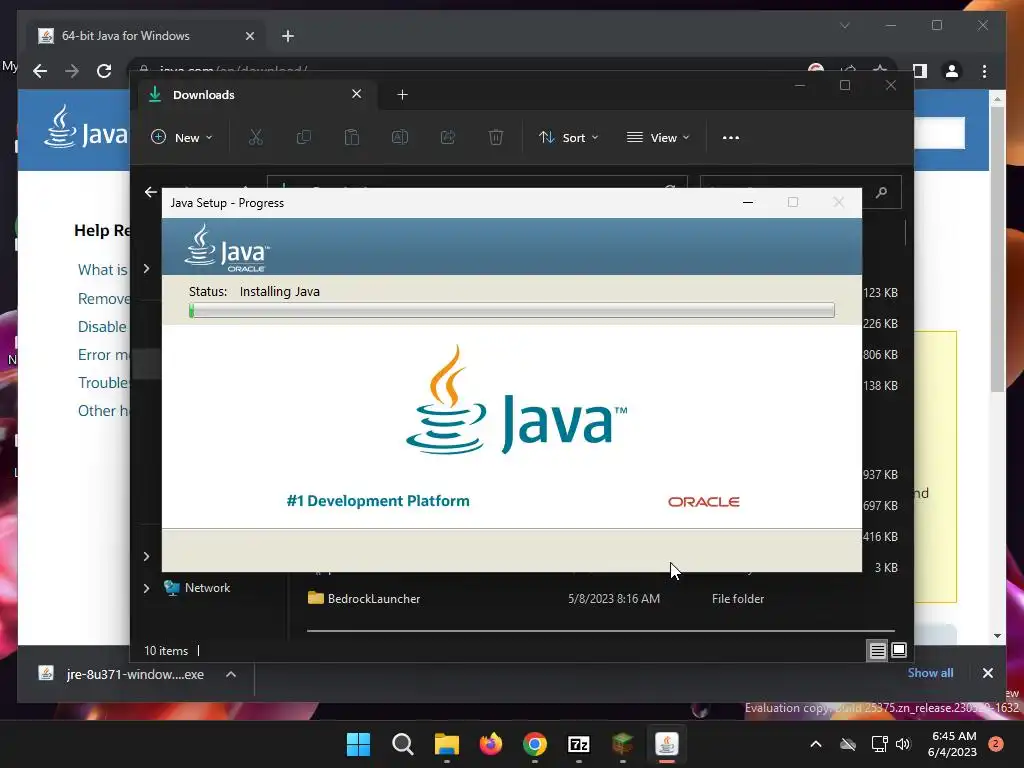This screenshot has height=768, width=1024.
Task: Click the Java logo on webpage
Action: [86, 127]
